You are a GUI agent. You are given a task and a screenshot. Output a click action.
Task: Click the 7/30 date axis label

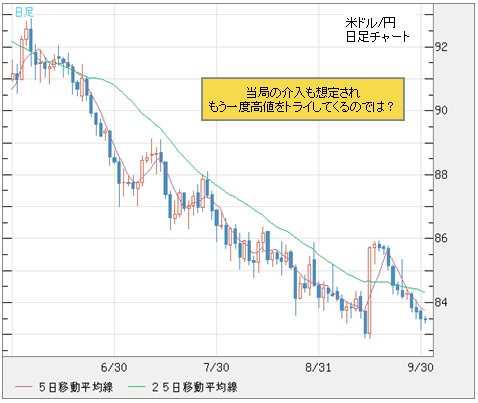pos(216,367)
